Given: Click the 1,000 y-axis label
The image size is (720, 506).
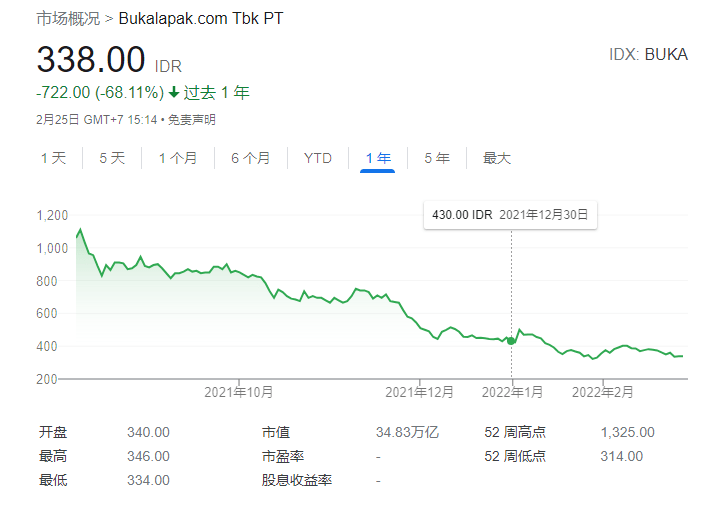Looking at the screenshot, I should tap(52, 248).
